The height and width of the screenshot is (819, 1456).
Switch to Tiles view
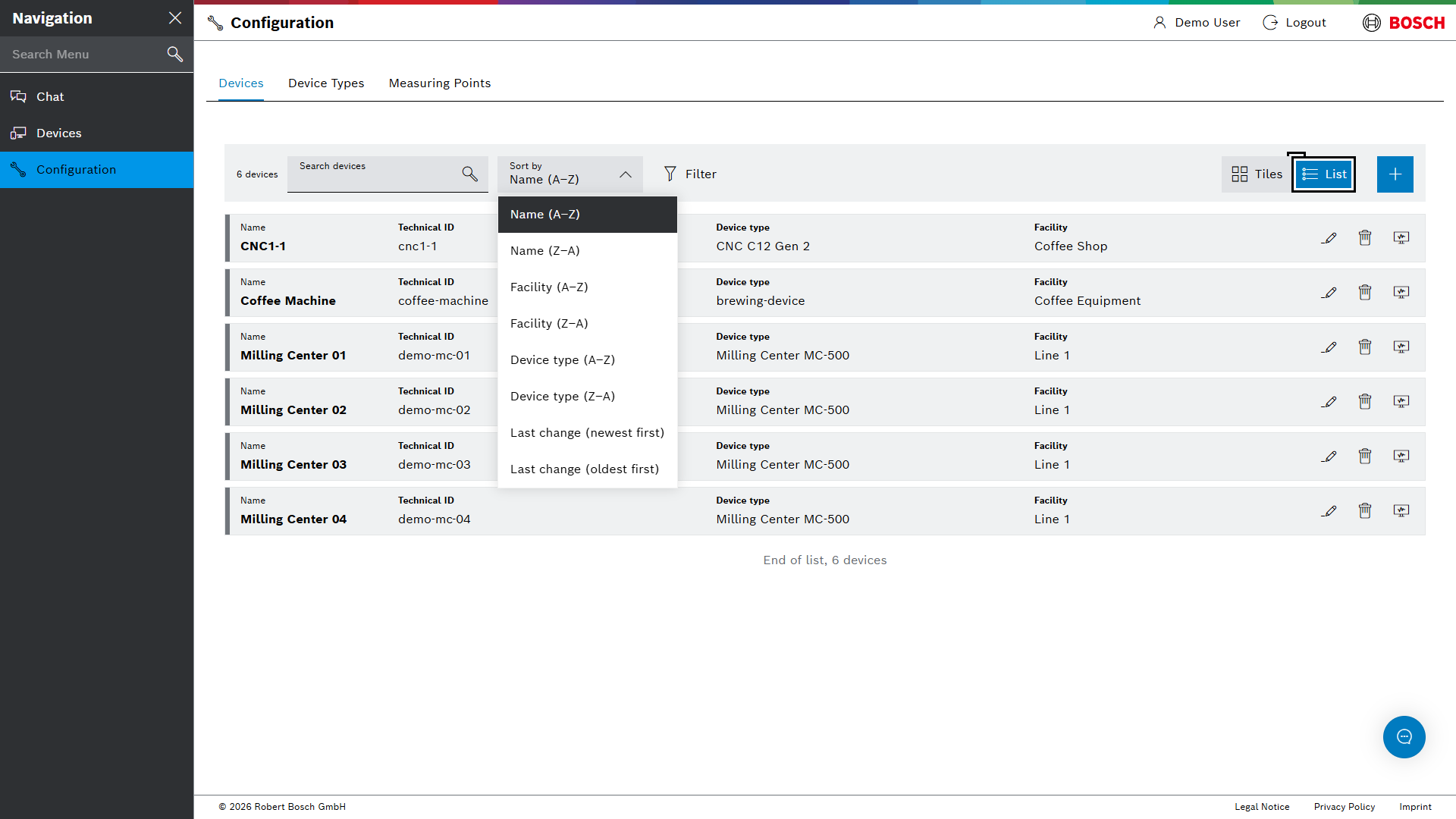(x=1257, y=174)
